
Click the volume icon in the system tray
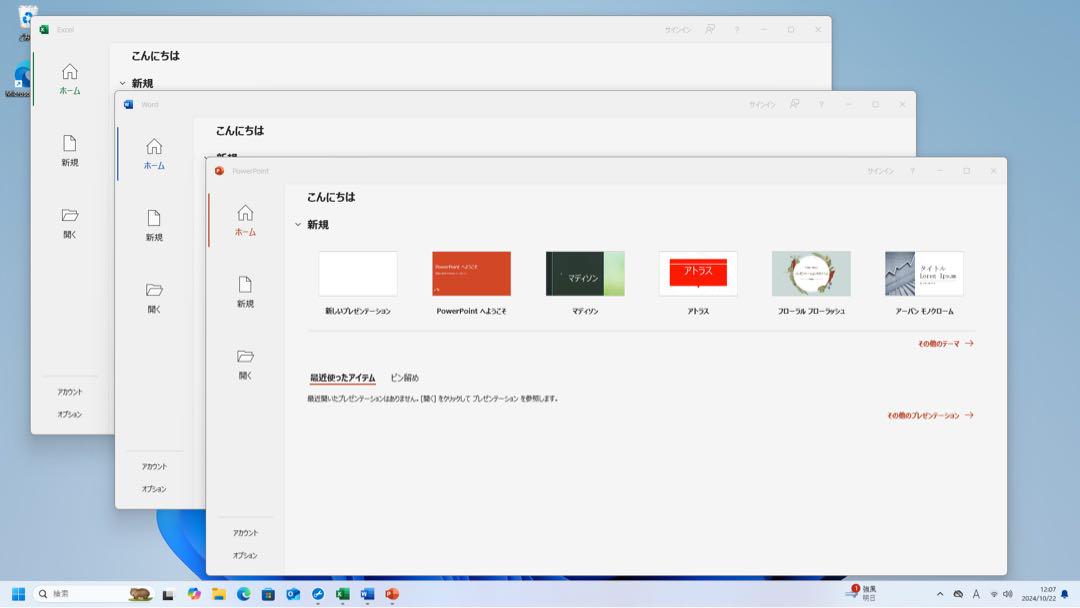click(1008, 594)
